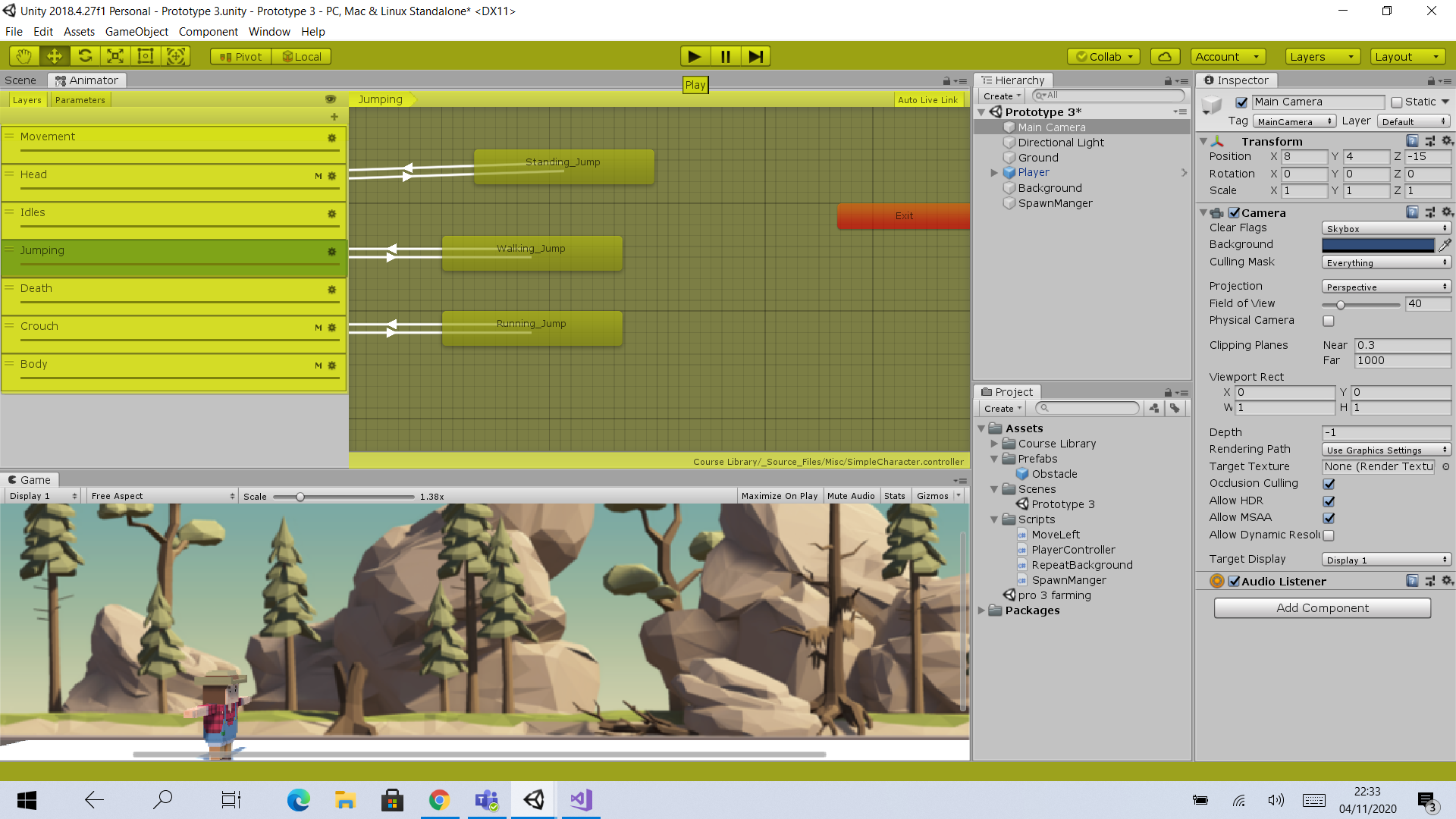Open the Clear Flags Skybox dropdown
Image resolution: width=1456 pixels, height=819 pixels.
click(x=1385, y=228)
